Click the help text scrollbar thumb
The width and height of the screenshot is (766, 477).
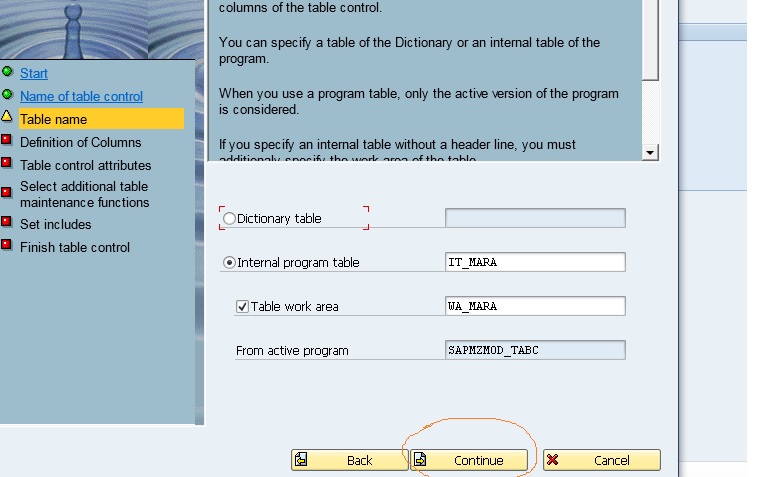pos(650,40)
